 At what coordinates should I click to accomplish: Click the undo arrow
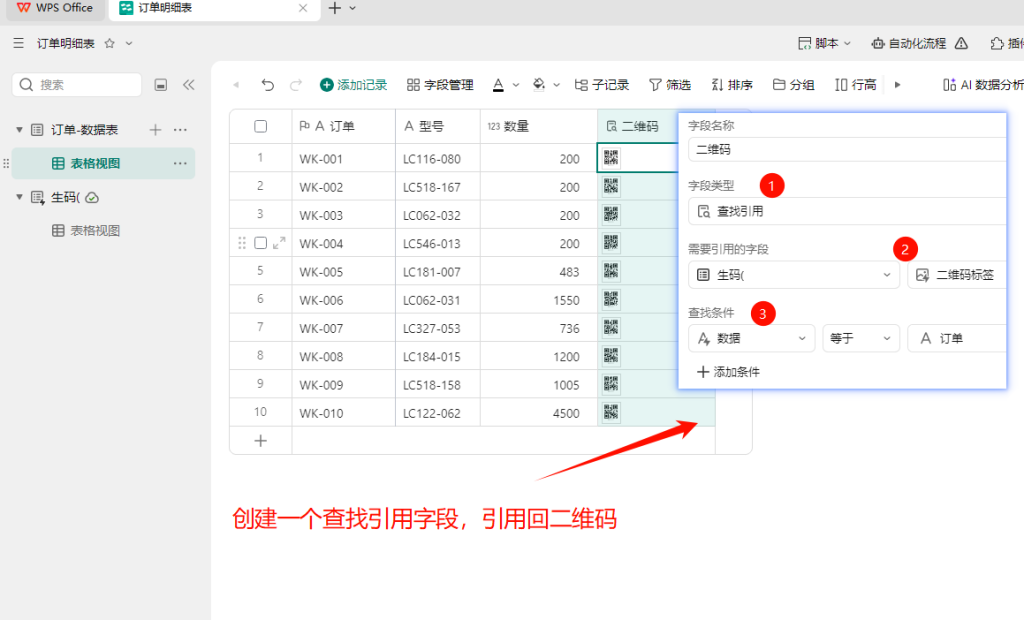pyautogui.click(x=268, y=85)
